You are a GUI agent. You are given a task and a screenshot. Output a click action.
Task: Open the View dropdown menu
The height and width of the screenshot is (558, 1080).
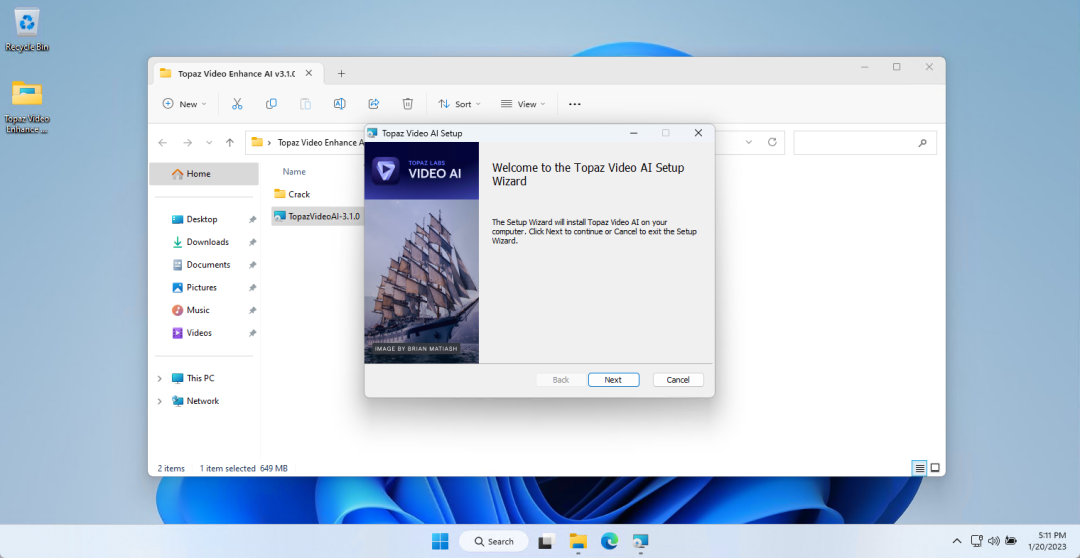523,104
